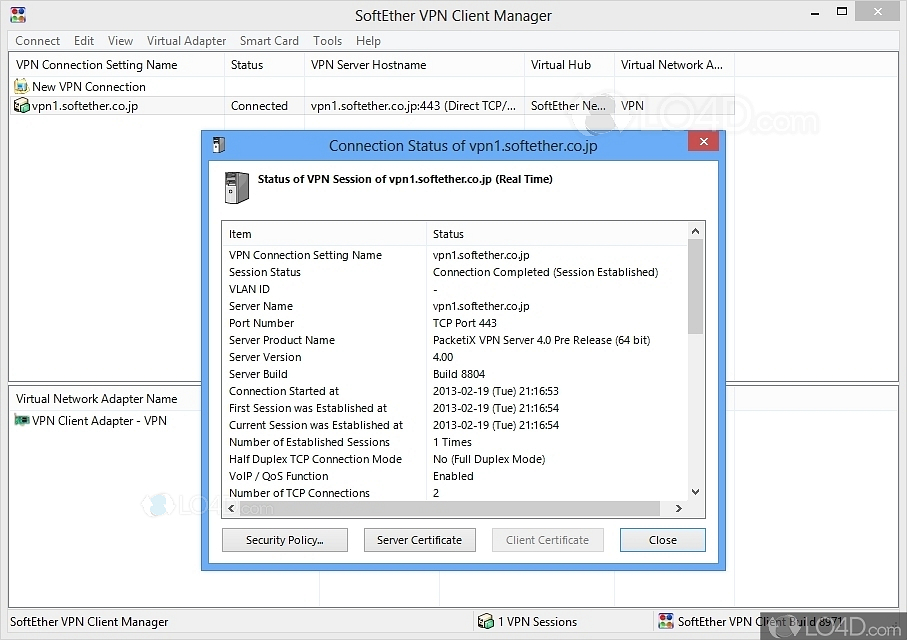Screen dimensions: 907x640
Task: Open the Smart Card menu
Action: click(x=269, y=41)
